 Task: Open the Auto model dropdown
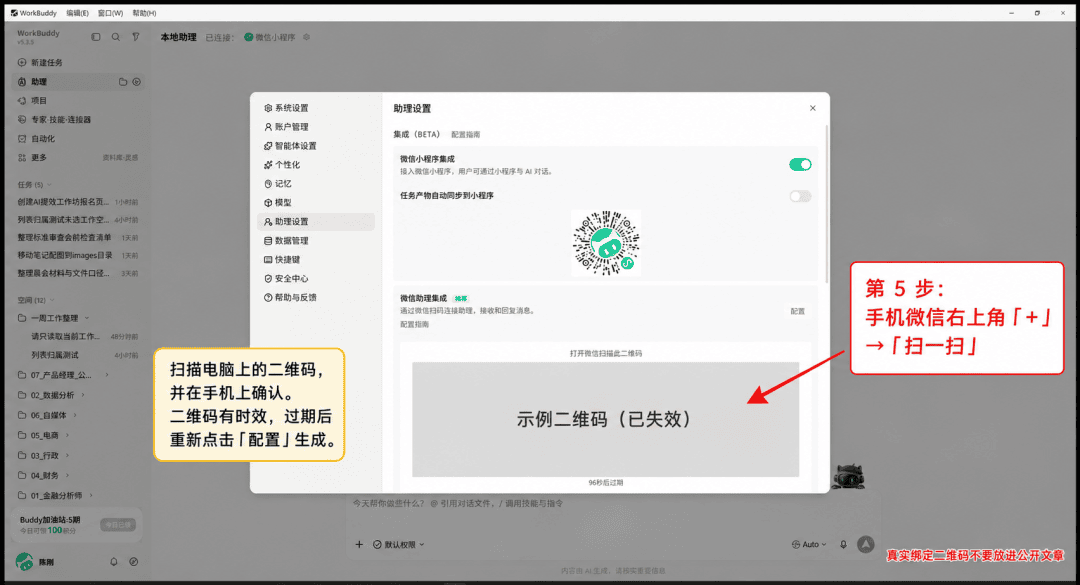point(809,544)
